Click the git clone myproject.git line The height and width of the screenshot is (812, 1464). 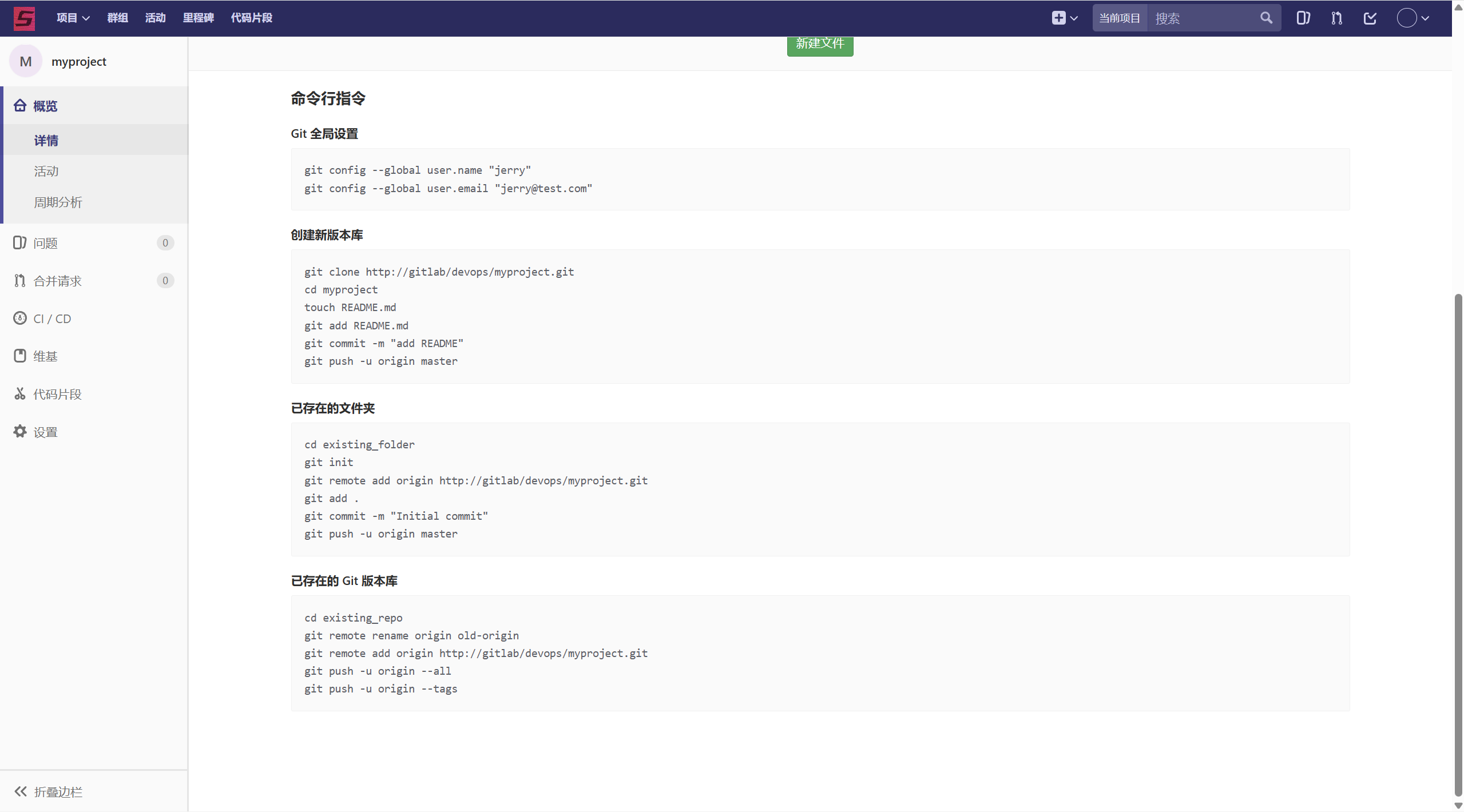coord(439,272)
